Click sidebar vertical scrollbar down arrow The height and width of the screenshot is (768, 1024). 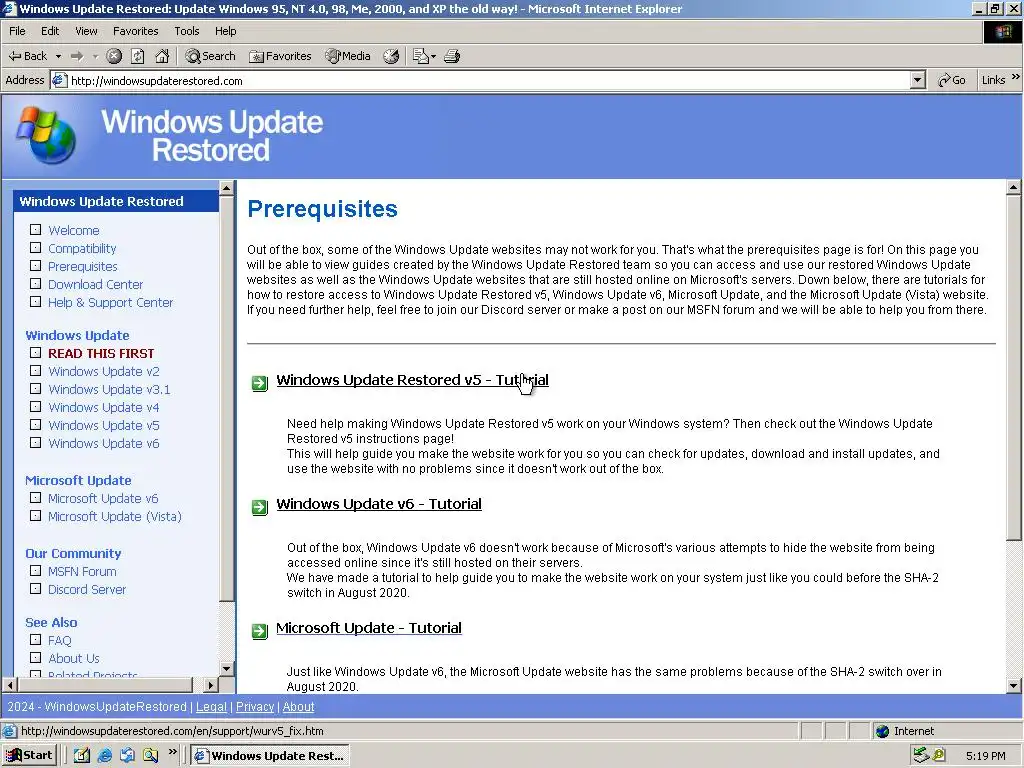click(227, 669)
